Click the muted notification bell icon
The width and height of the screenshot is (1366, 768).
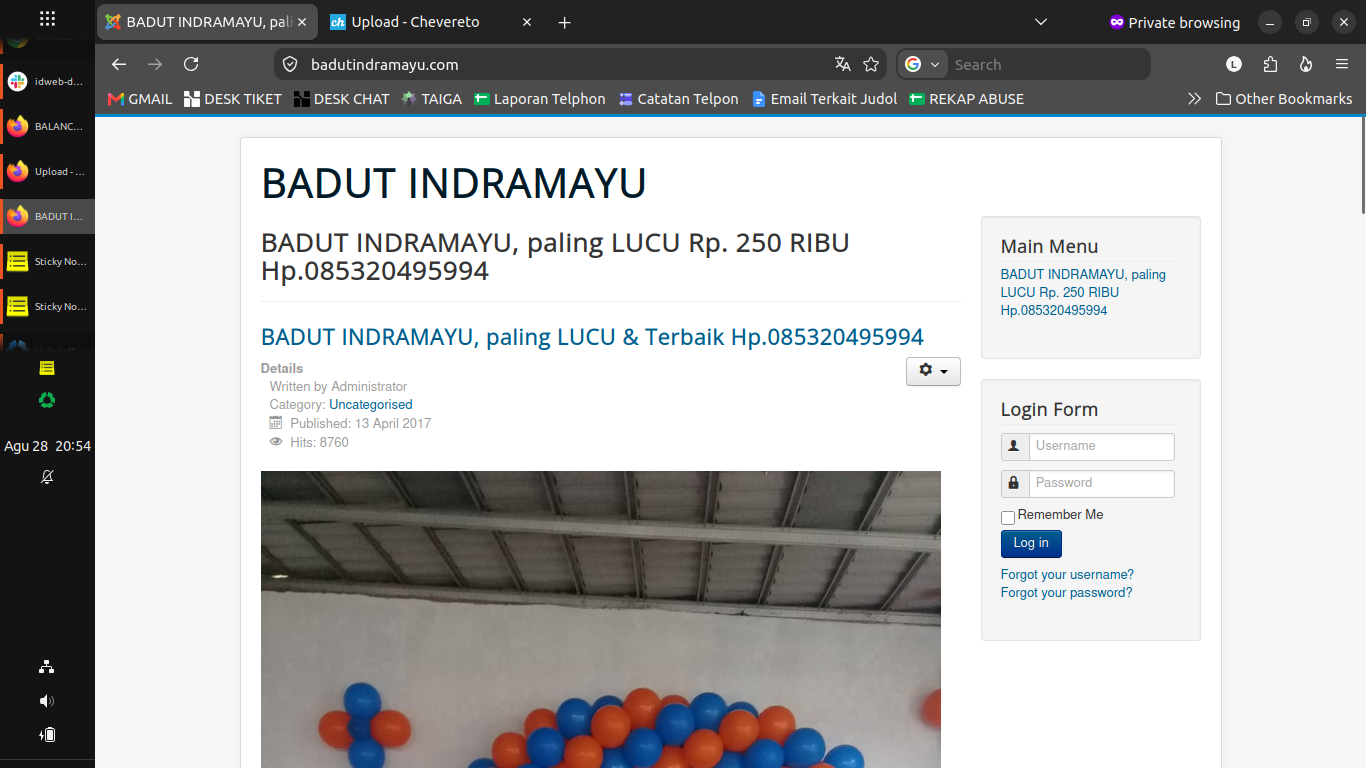(47, 477)
